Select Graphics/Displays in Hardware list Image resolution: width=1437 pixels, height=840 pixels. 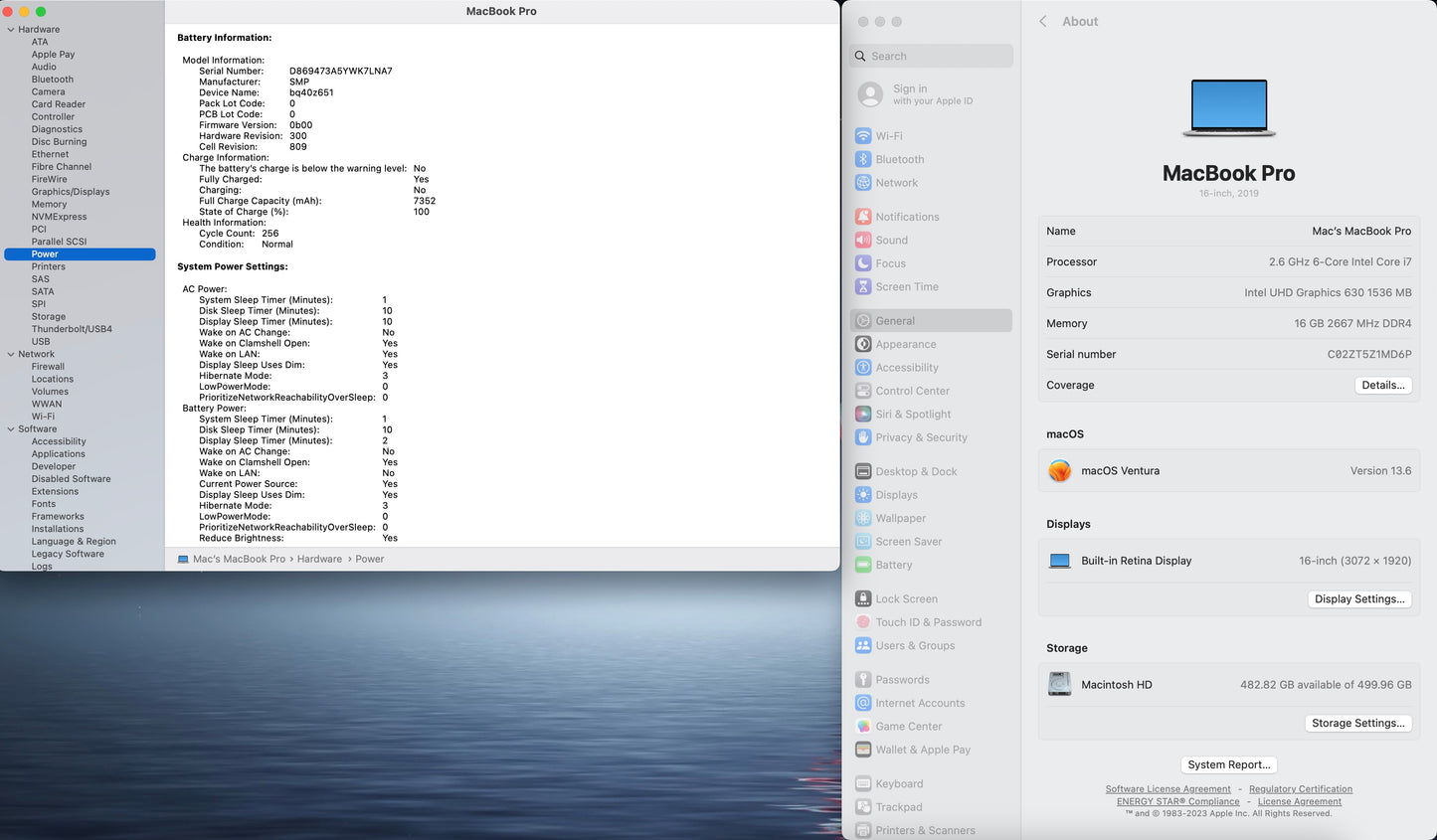[71, 192]
